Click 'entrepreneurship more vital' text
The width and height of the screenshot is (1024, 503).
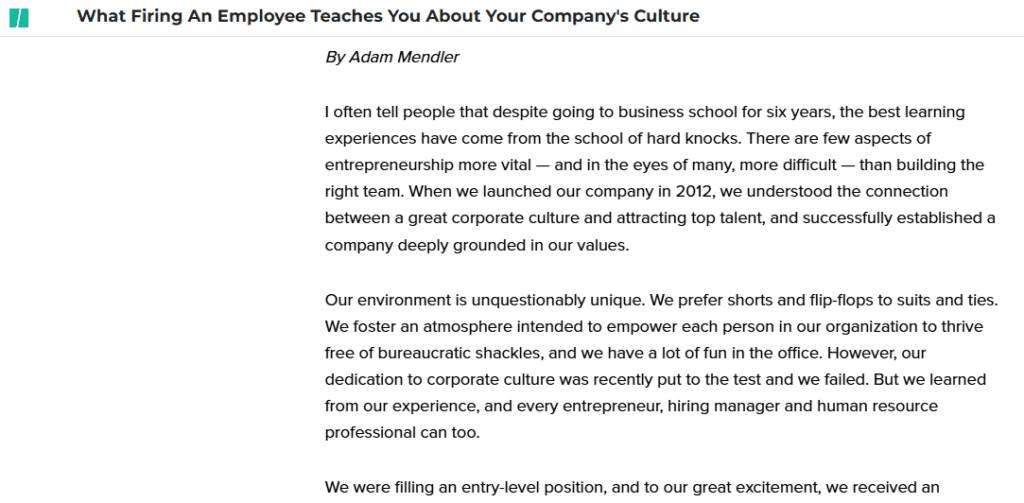point(428,165)
